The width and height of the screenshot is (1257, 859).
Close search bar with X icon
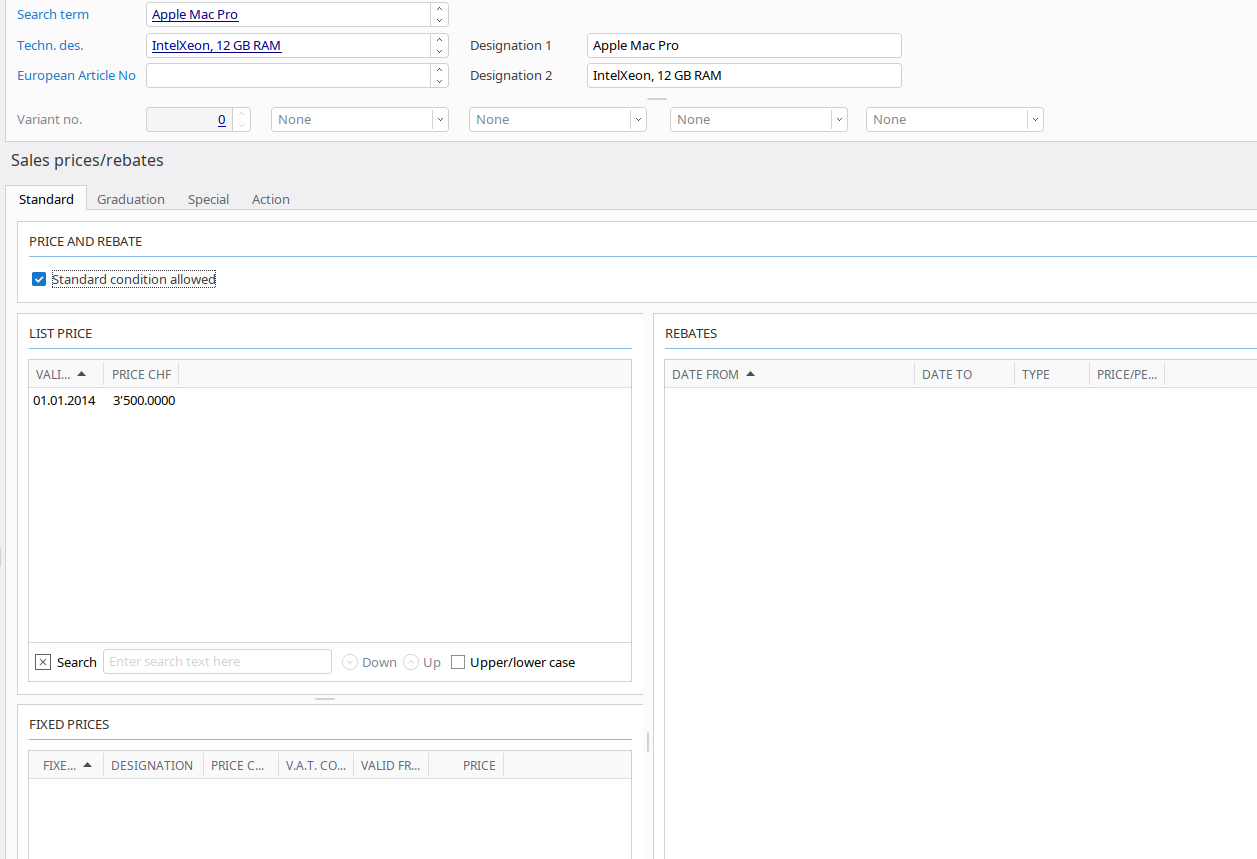pos(43,662)
